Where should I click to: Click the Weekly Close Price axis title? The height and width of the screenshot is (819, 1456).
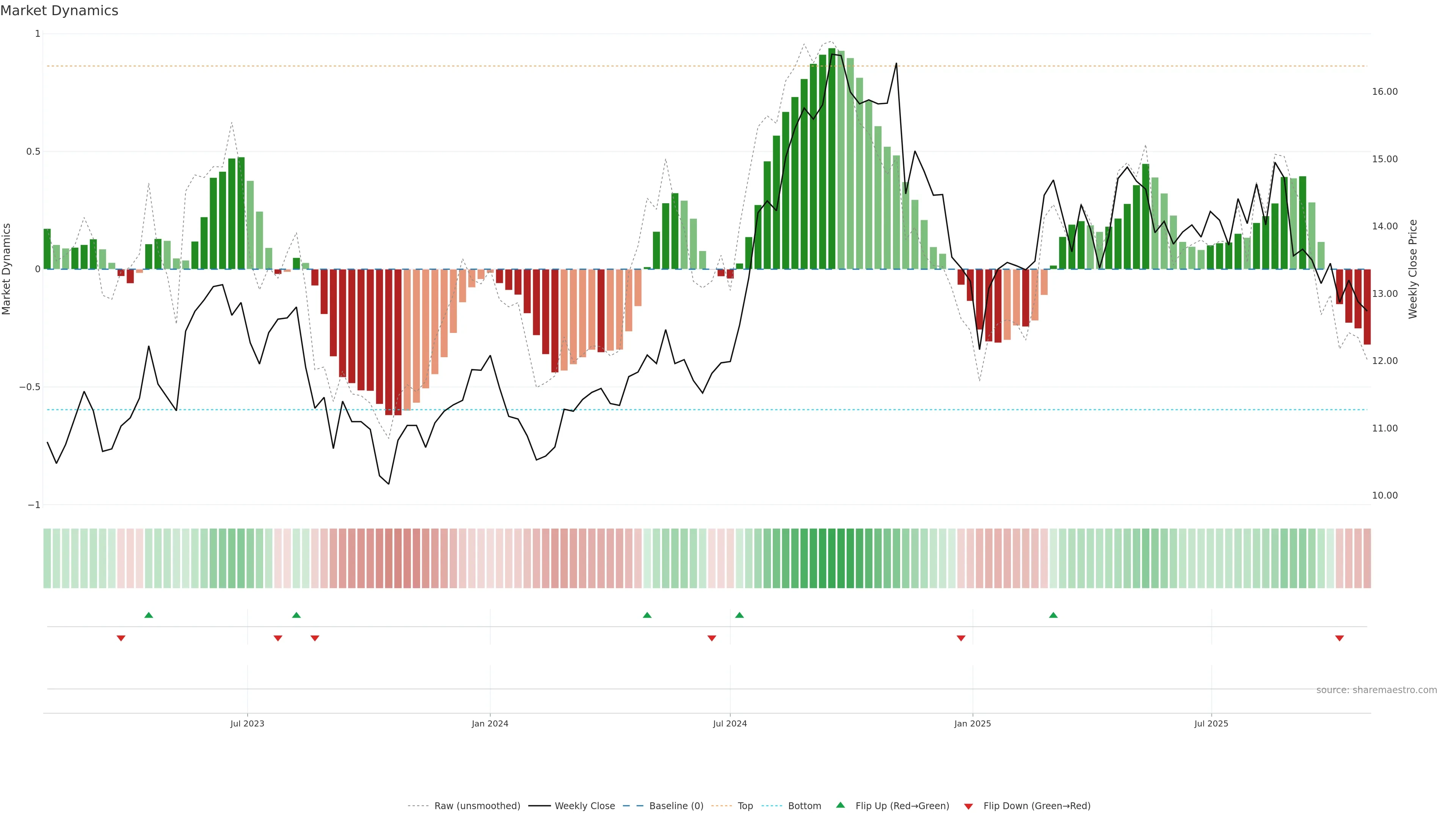[1412, 269]
